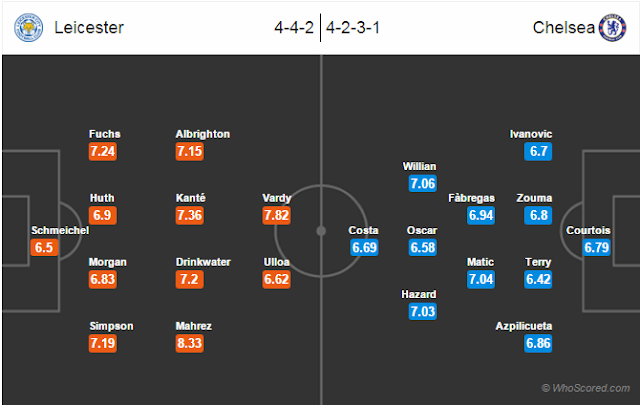Click the WhoScored.com watermark
Screen dimensions: 640x405
pos(585,388)
